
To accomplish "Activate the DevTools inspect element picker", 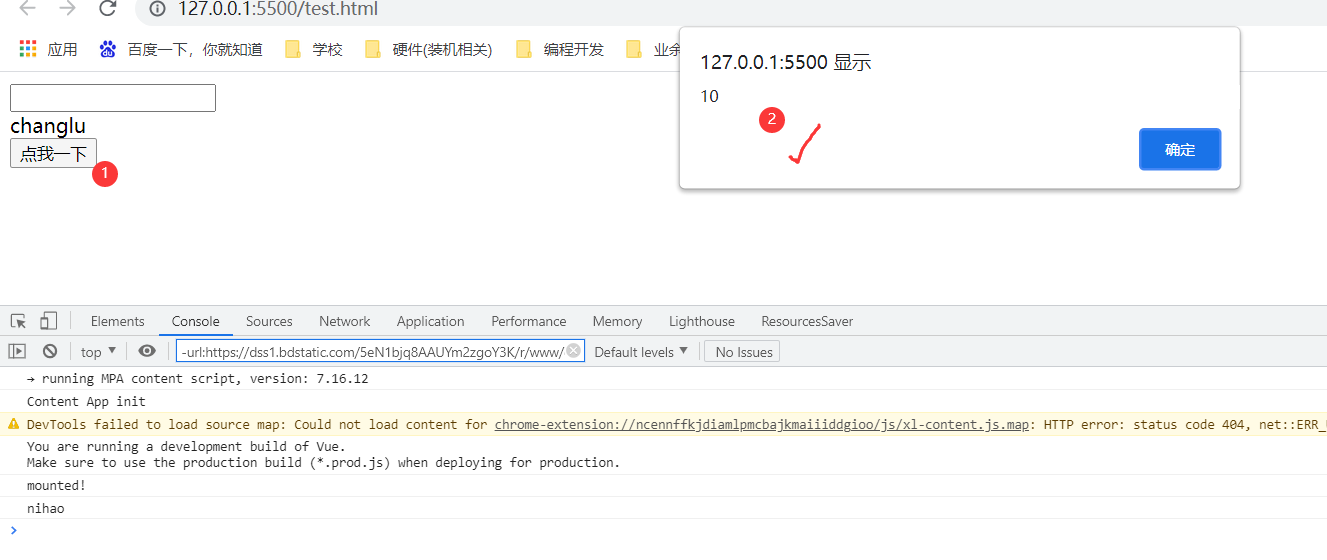I will [x=18, y=321].
